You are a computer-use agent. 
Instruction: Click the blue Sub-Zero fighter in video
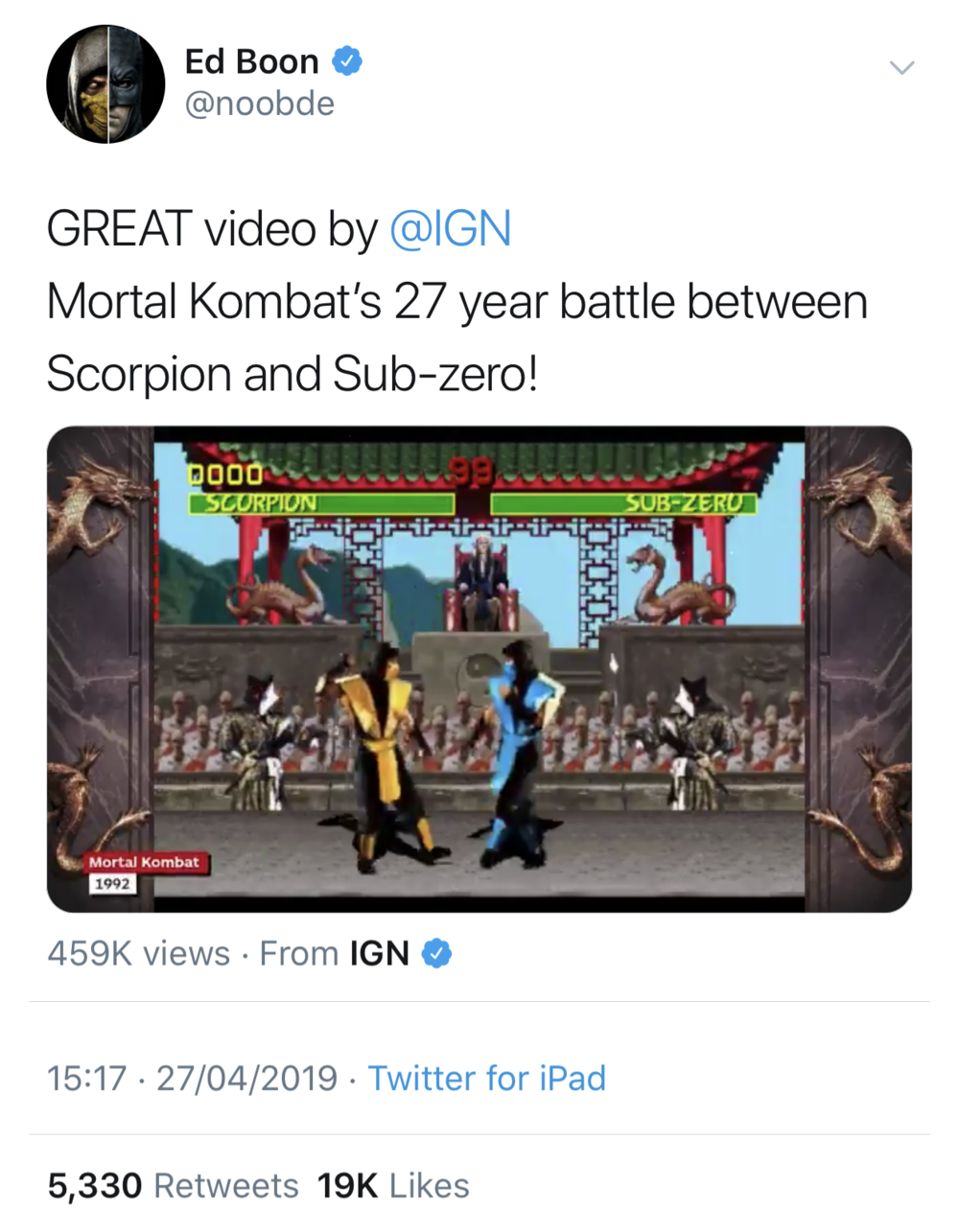(x=518, y=755)
